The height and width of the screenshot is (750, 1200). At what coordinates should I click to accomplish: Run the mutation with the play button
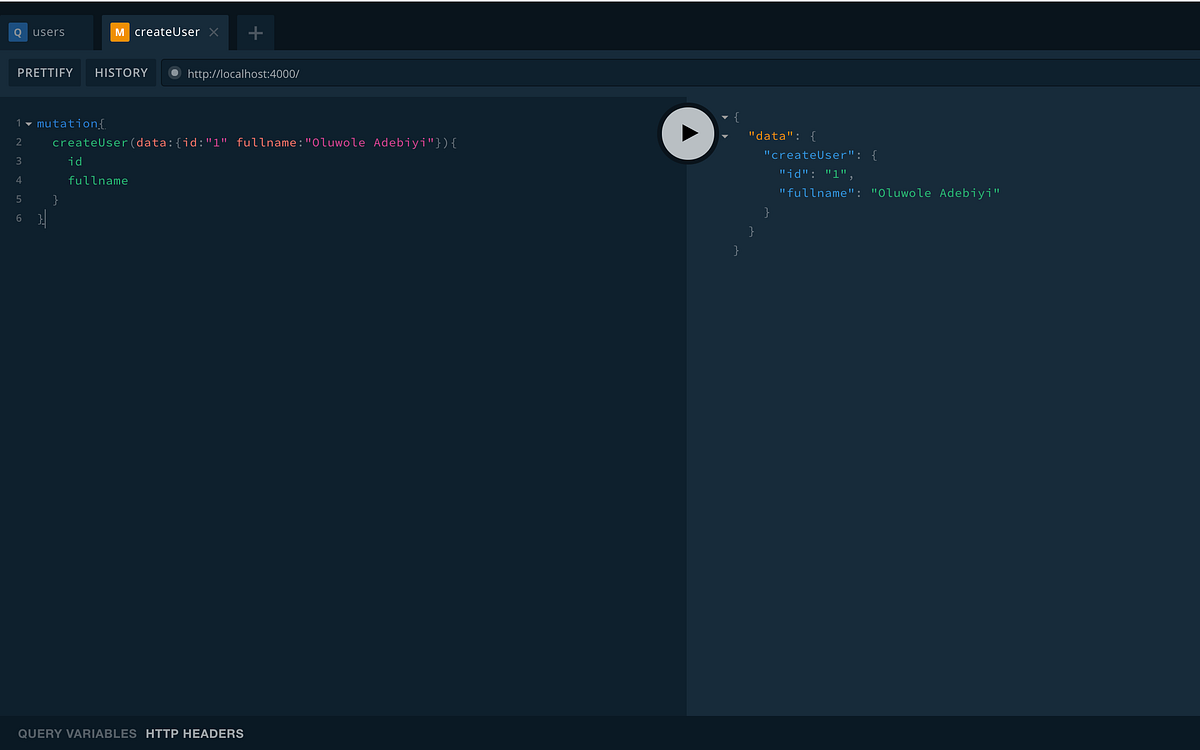688,132
